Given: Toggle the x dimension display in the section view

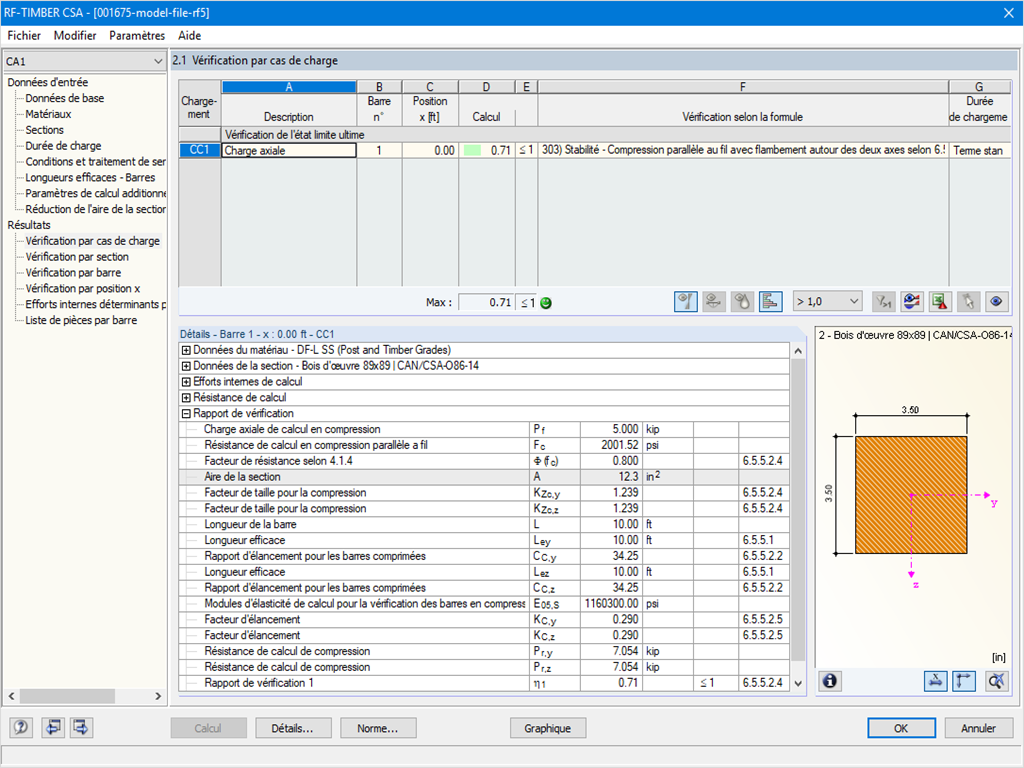Looking at the screenshot, I should [935, 681].
